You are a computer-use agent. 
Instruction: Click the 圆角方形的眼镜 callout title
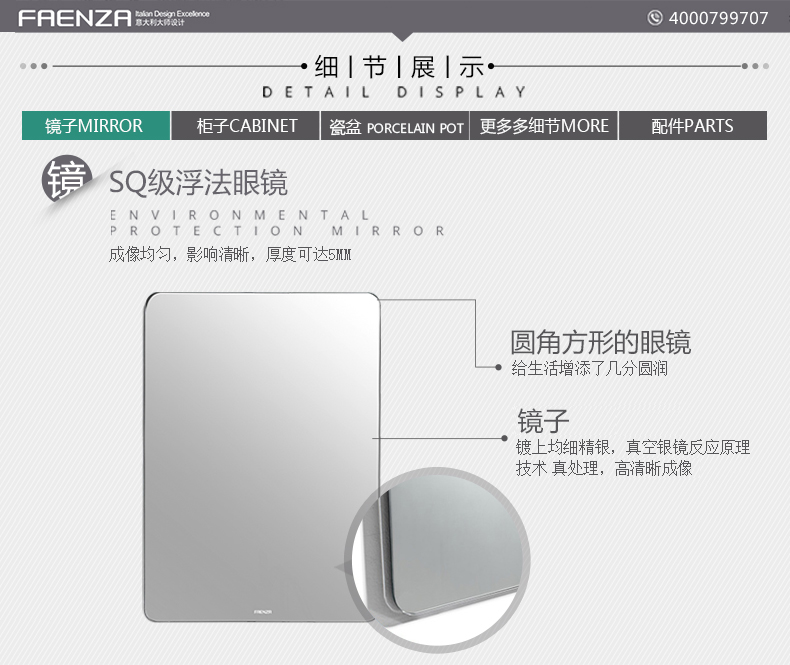pyautogui.click(x=601, y=342)
